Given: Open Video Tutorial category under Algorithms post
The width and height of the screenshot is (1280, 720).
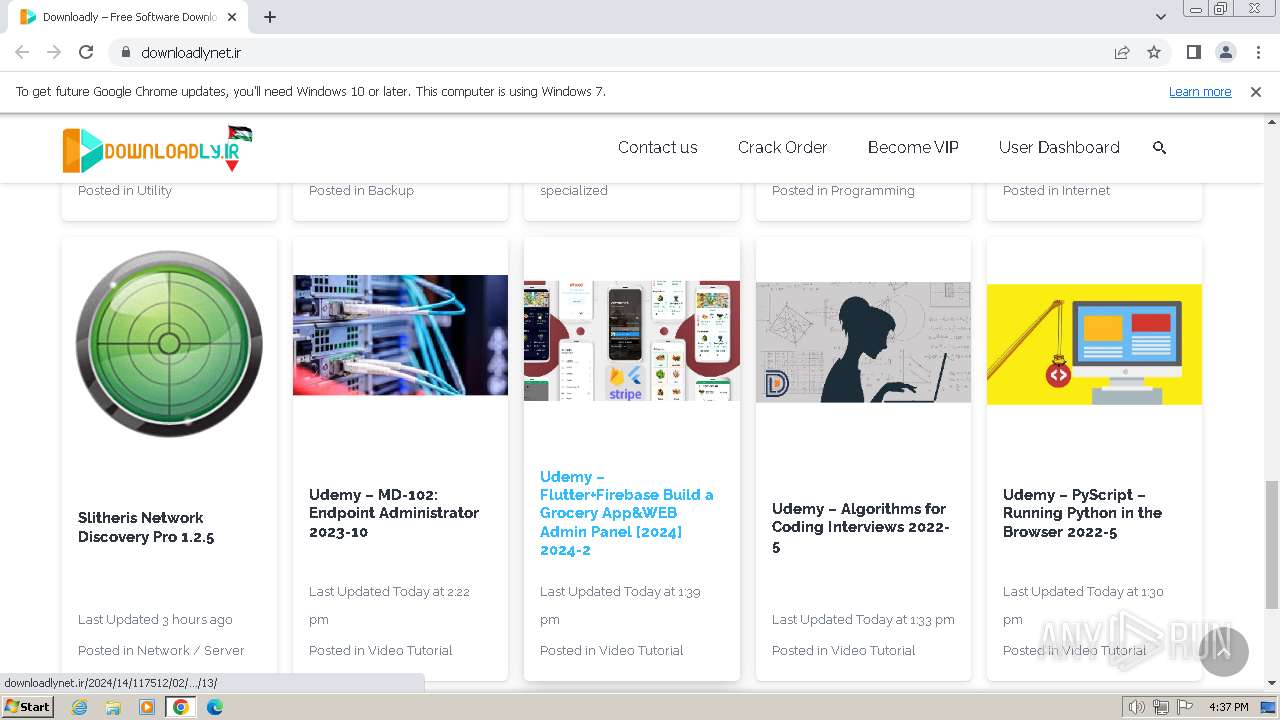Looking at the screenshot, I should point(873,650).
